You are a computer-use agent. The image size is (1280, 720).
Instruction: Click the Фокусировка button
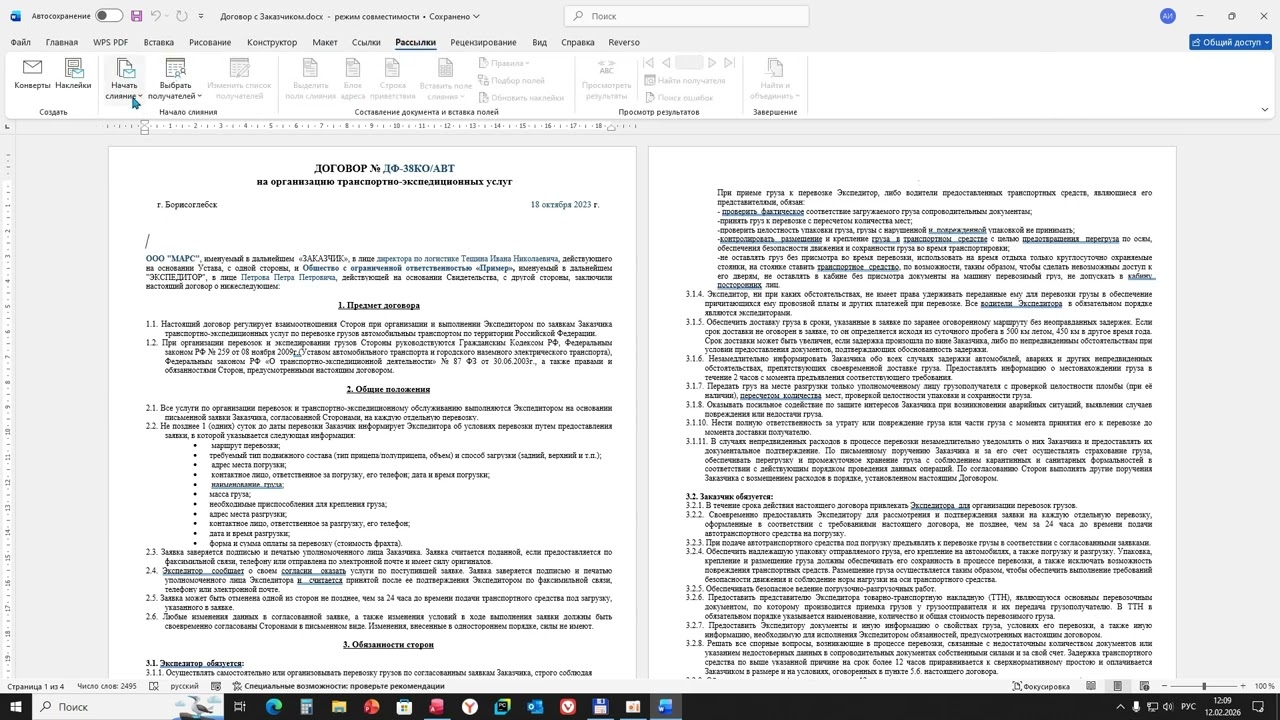coord(1040,687)
